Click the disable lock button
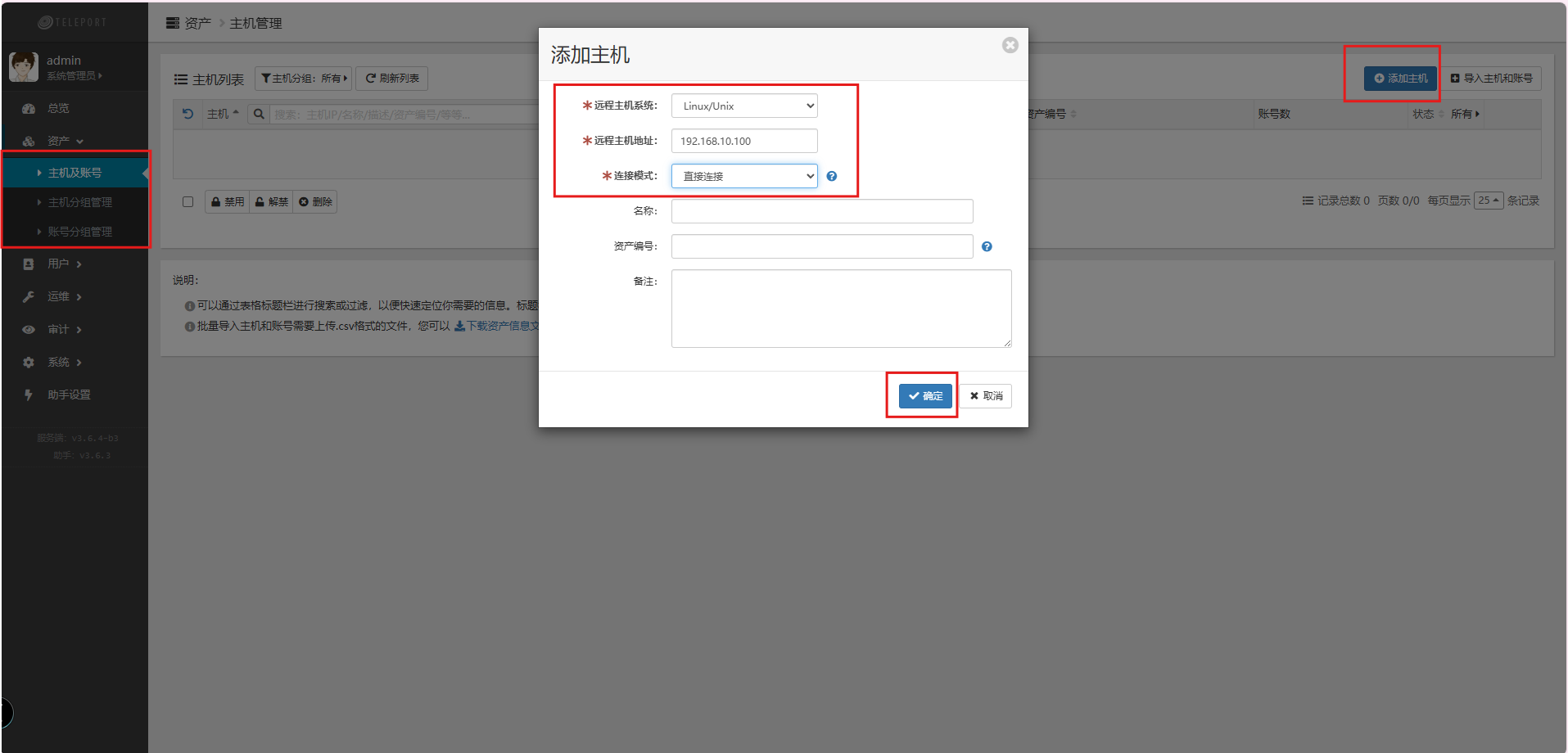This screenshot has height=753, width=1568. [x=227, y=202]
